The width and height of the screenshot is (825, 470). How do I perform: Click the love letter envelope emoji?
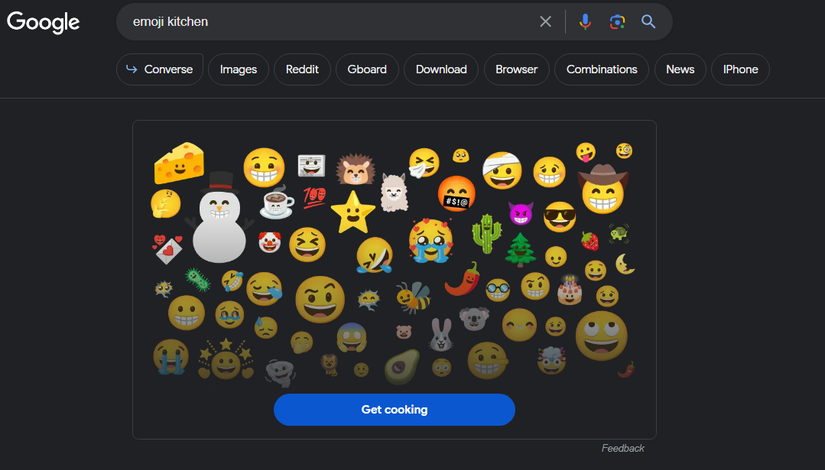tap(168, 249)
